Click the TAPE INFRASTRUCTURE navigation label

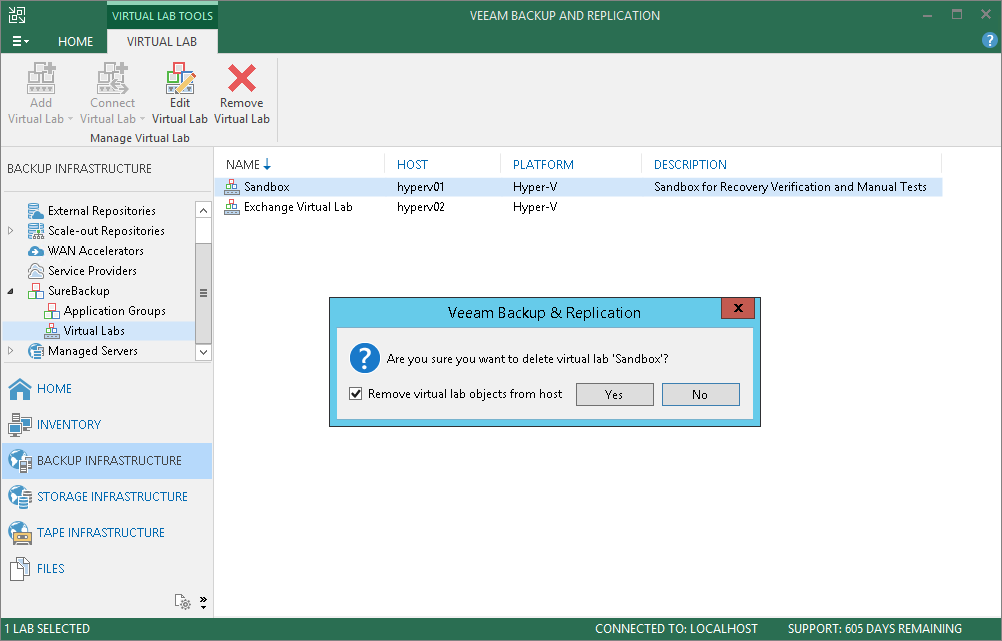[101, 532]
